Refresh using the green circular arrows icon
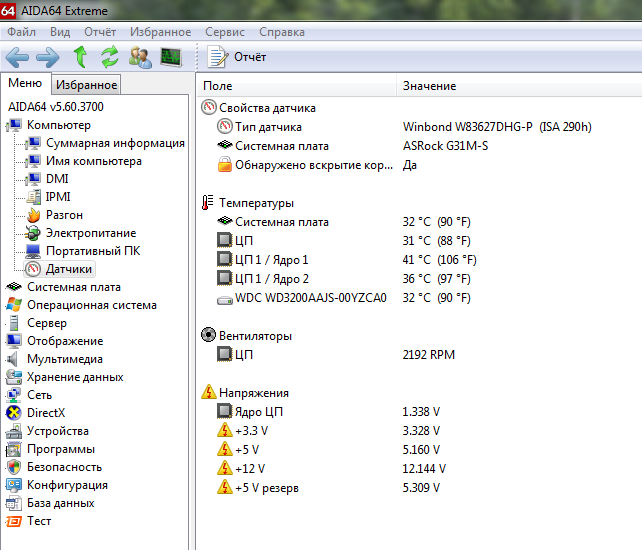This screenshot has width=642, height=550. 110,57
